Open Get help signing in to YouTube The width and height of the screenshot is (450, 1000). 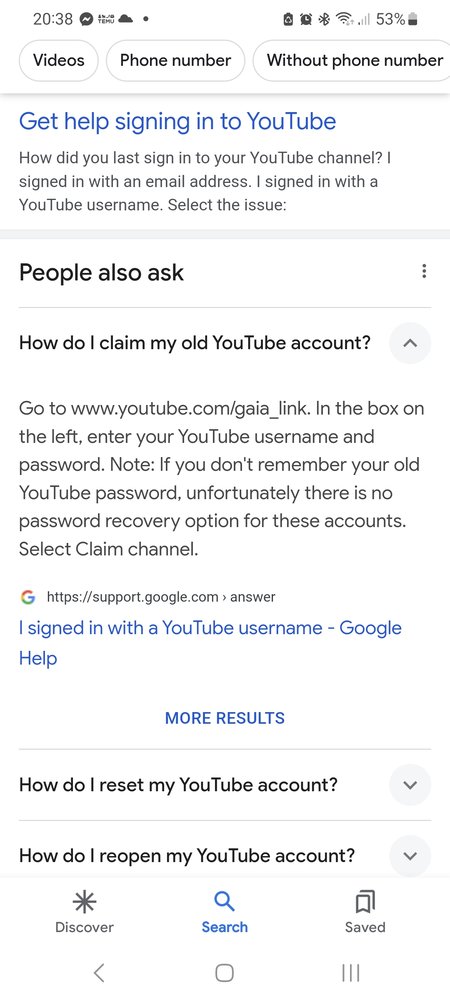177,121
